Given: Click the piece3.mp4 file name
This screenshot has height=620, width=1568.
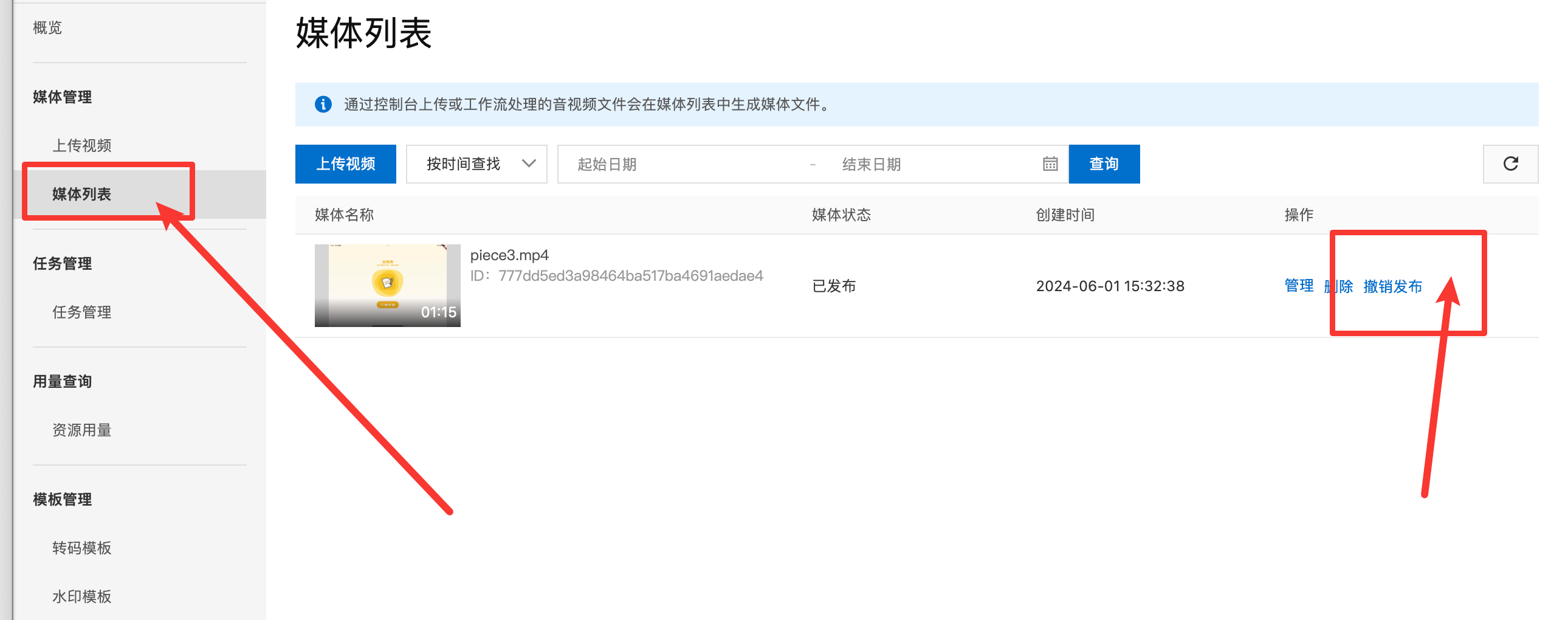Looking at the screenshot, I should point(509,255).
